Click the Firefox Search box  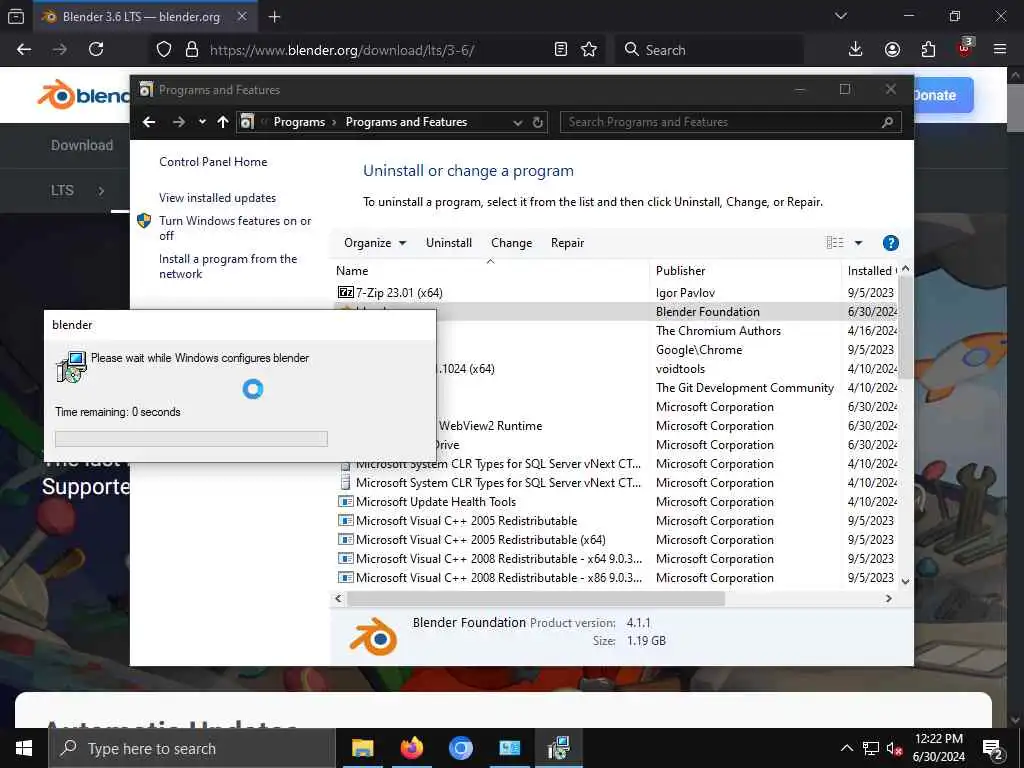pyautogui.click(x=709, y=50)
